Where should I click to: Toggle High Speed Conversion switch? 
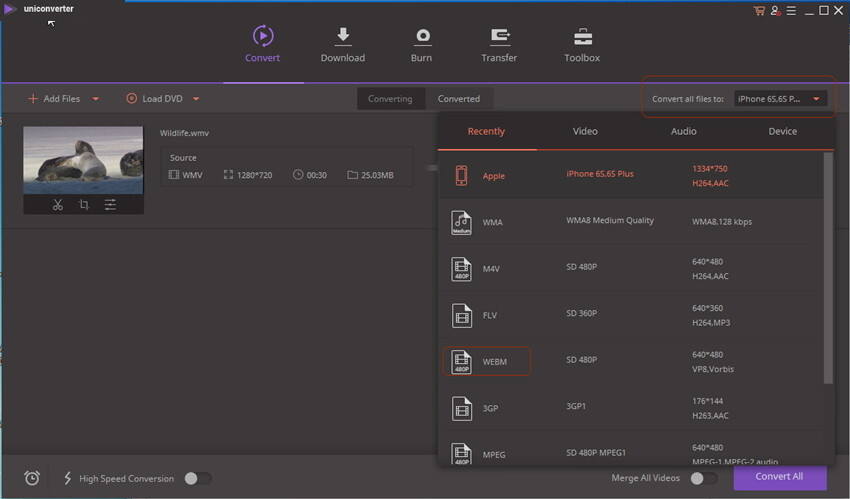tap(198, 478)
